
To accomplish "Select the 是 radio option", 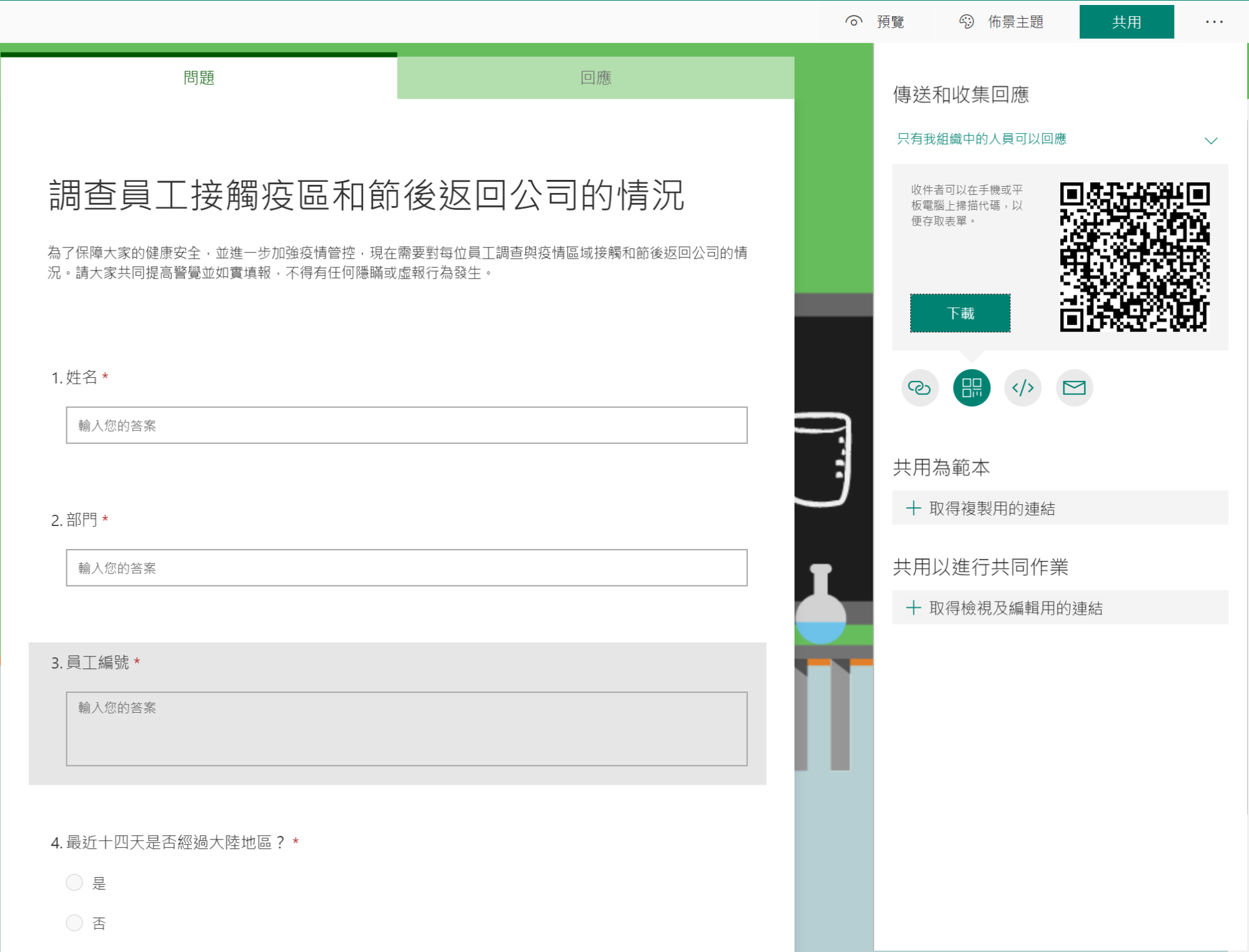I will tap(74, 882).
